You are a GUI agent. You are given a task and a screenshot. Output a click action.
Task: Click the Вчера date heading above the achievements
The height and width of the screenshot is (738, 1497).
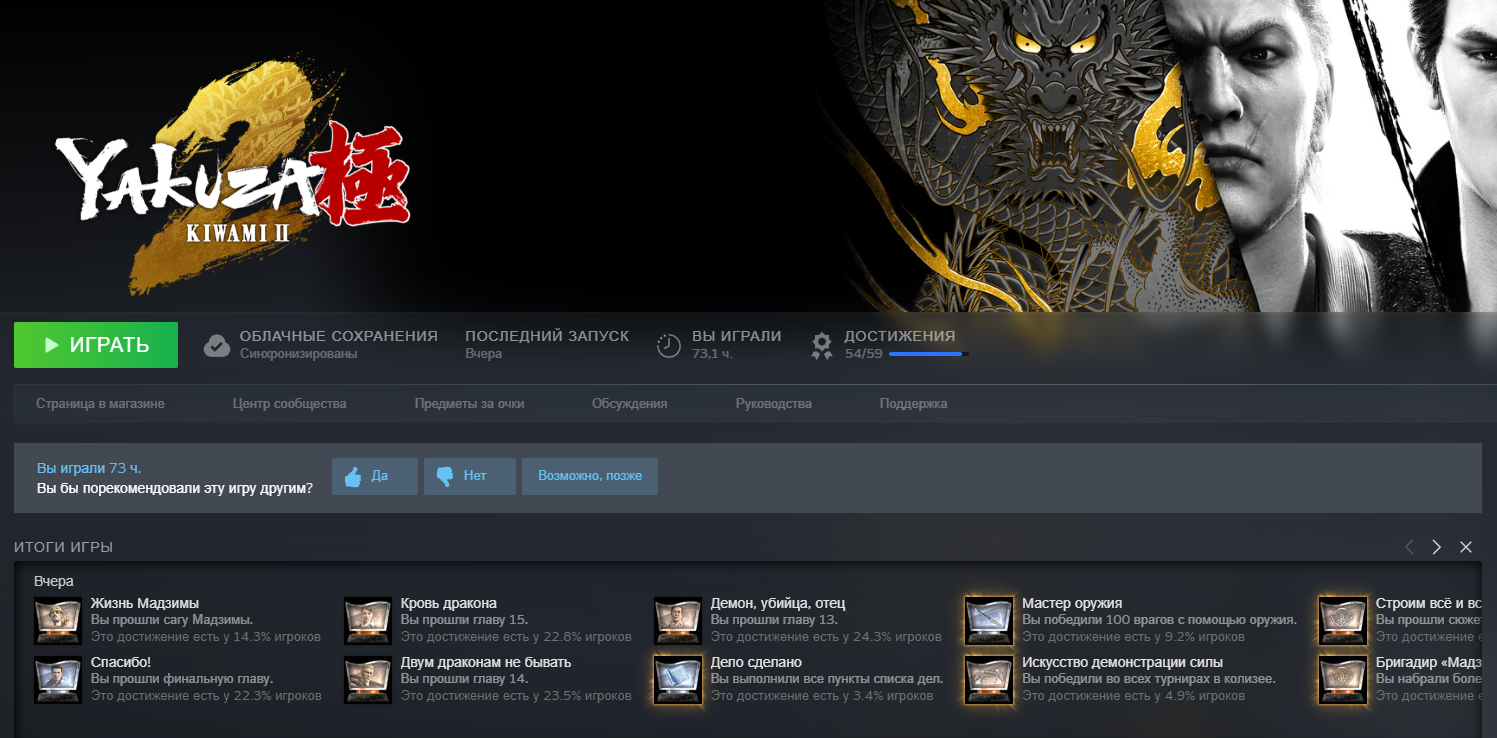coord(54,581)
